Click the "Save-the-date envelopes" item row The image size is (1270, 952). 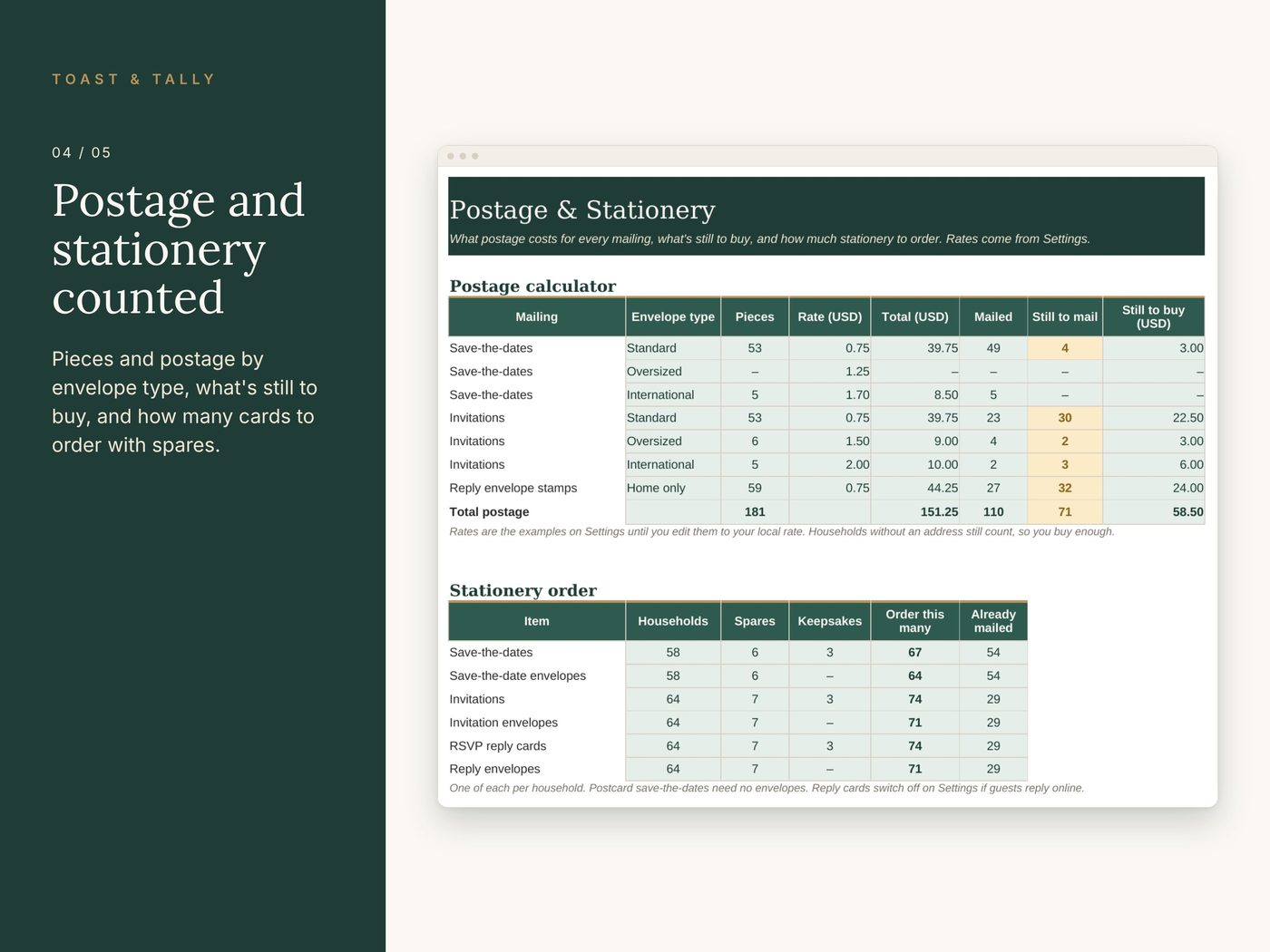coord(738,675)
